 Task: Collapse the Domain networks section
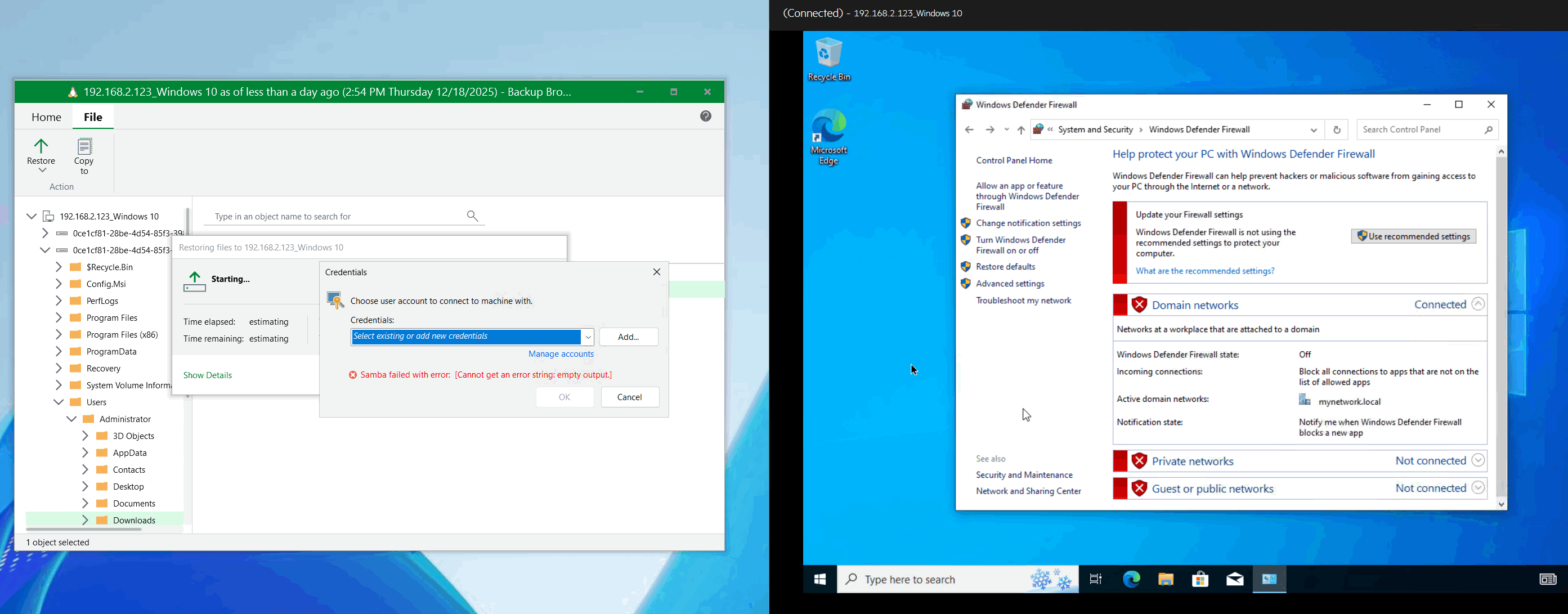(x=1478, y=304)
